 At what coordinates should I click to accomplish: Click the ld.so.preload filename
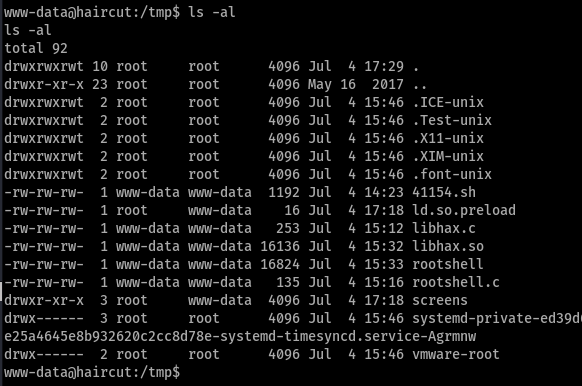click(464, 210)
